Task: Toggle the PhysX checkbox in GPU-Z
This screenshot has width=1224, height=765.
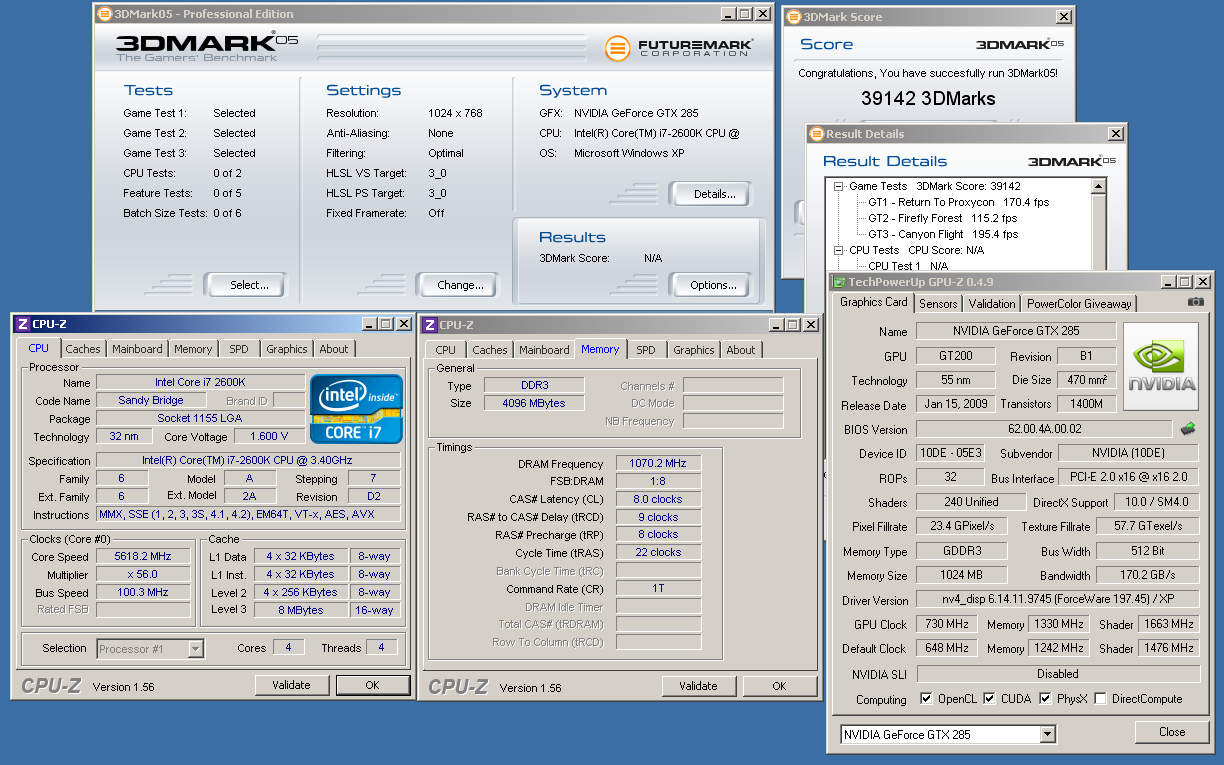Action: point(1045,698)
